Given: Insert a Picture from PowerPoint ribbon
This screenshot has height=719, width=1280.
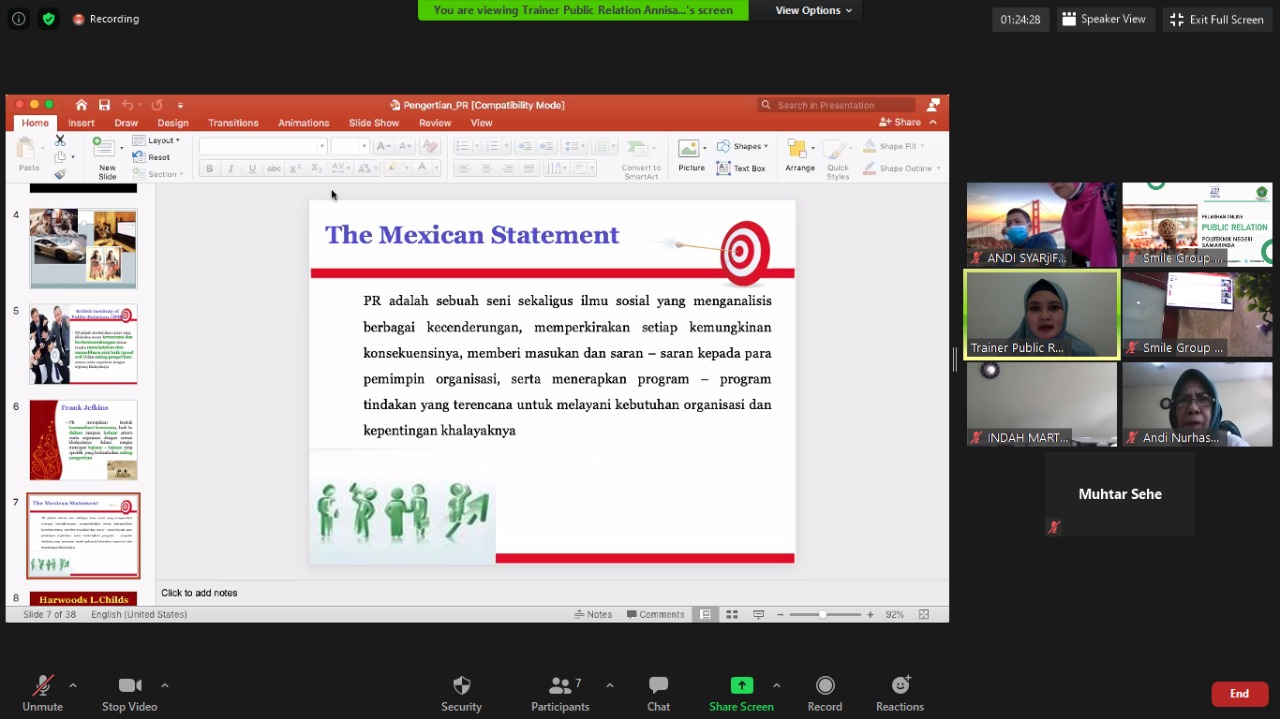Looking at the screenshot, I should (690, 154).
